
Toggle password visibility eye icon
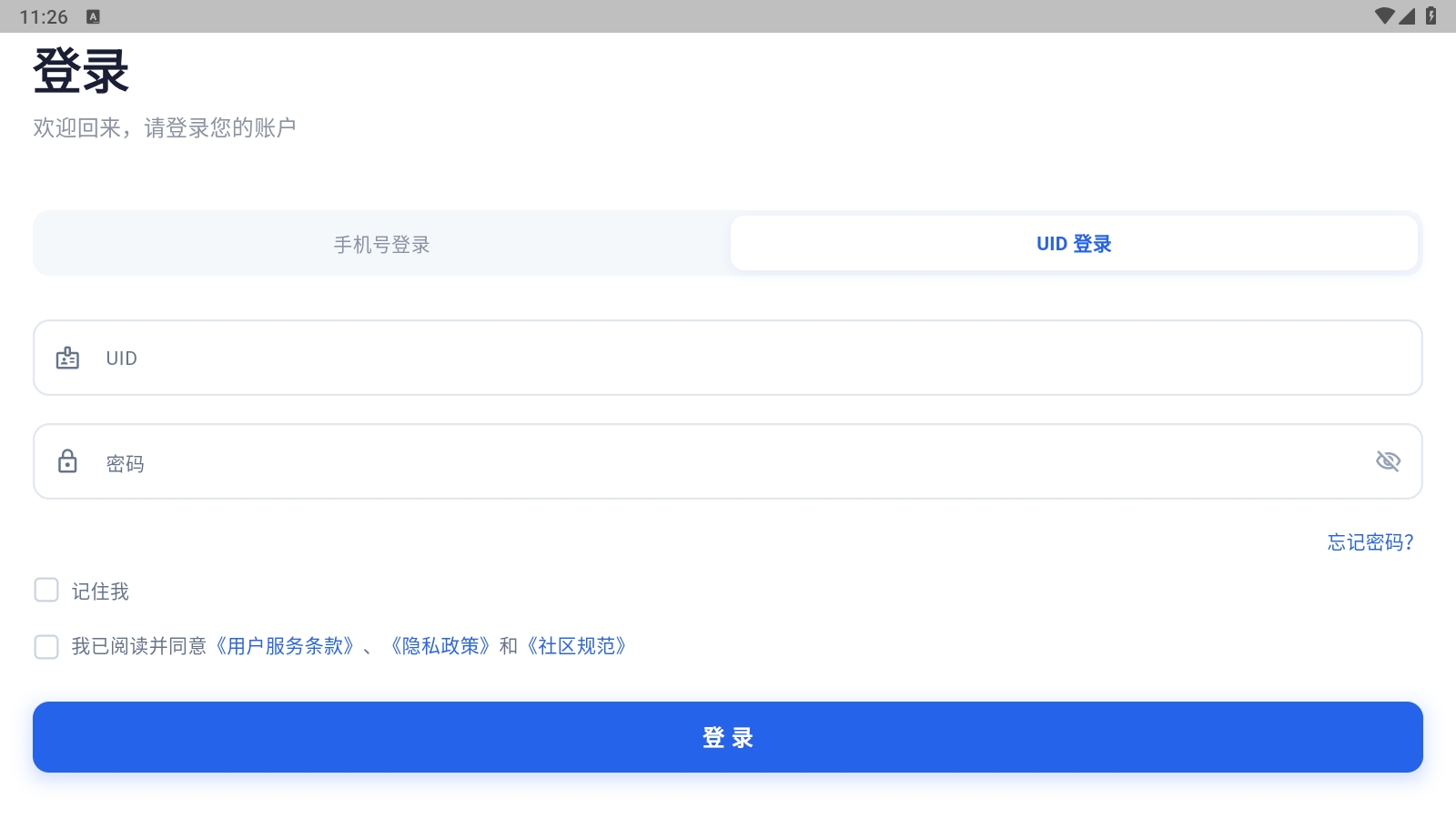1388,461
